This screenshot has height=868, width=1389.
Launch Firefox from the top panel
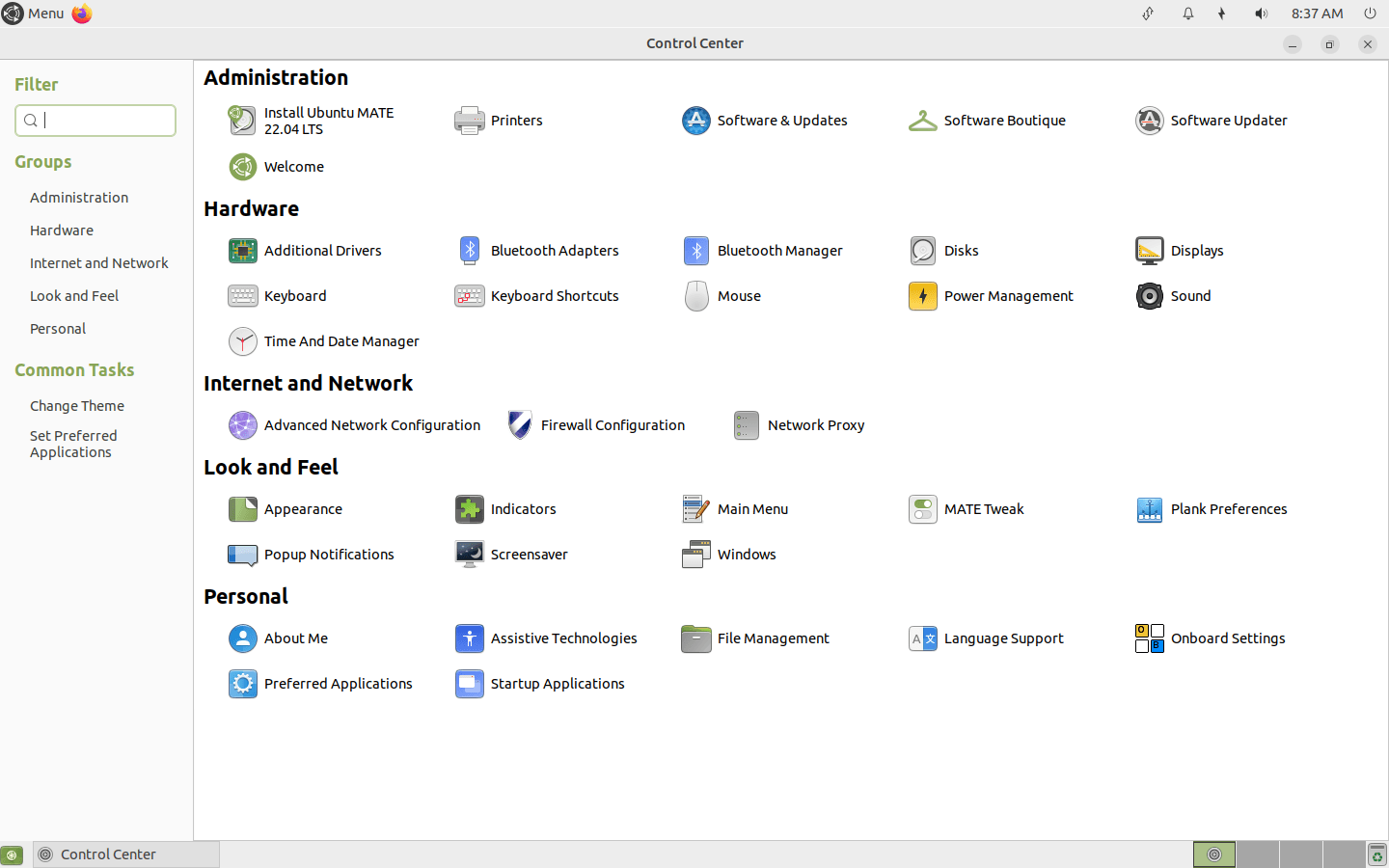tap(82, 14)
